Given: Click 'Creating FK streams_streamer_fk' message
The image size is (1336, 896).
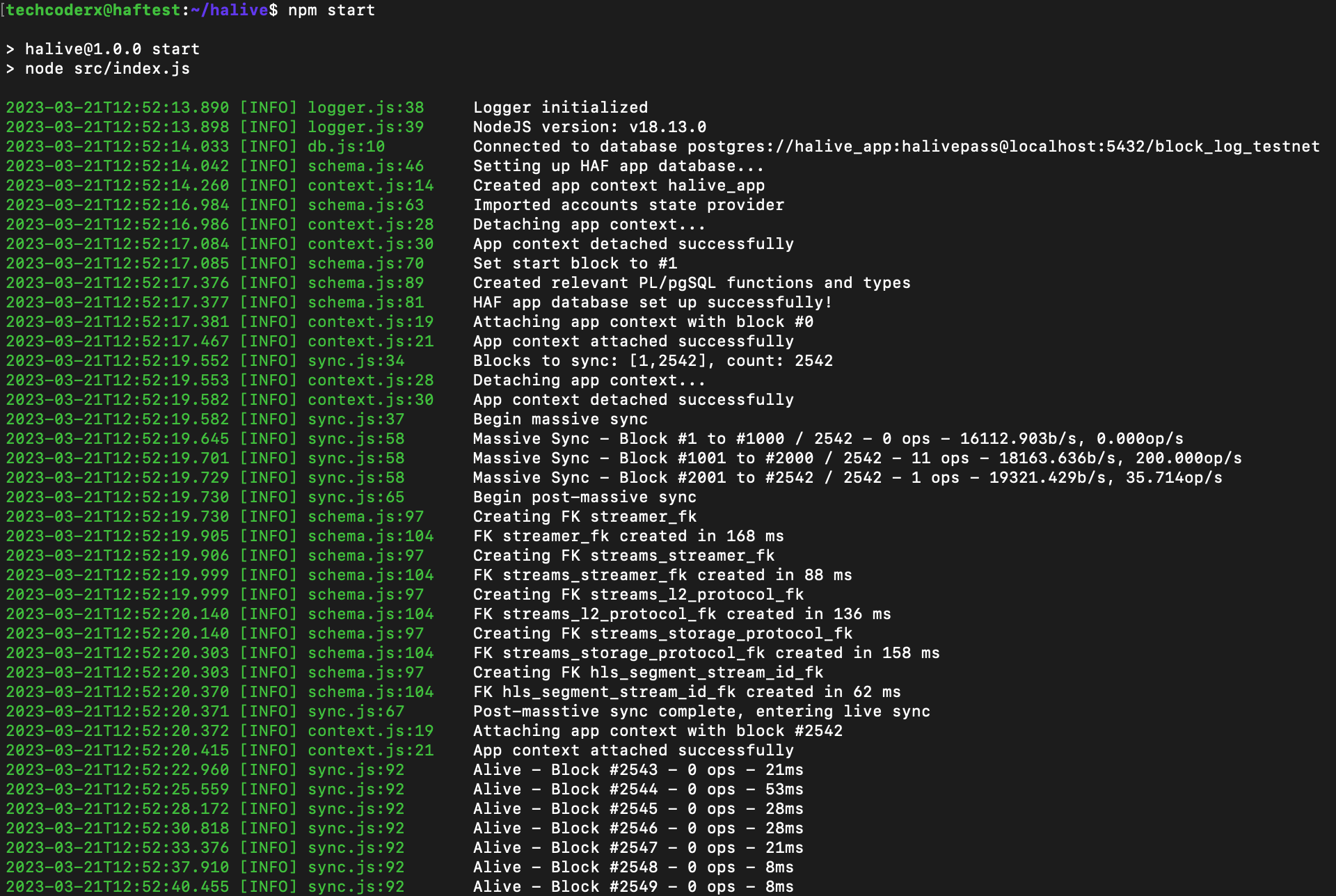Looking at the screenshot, I should pos(624,556).
